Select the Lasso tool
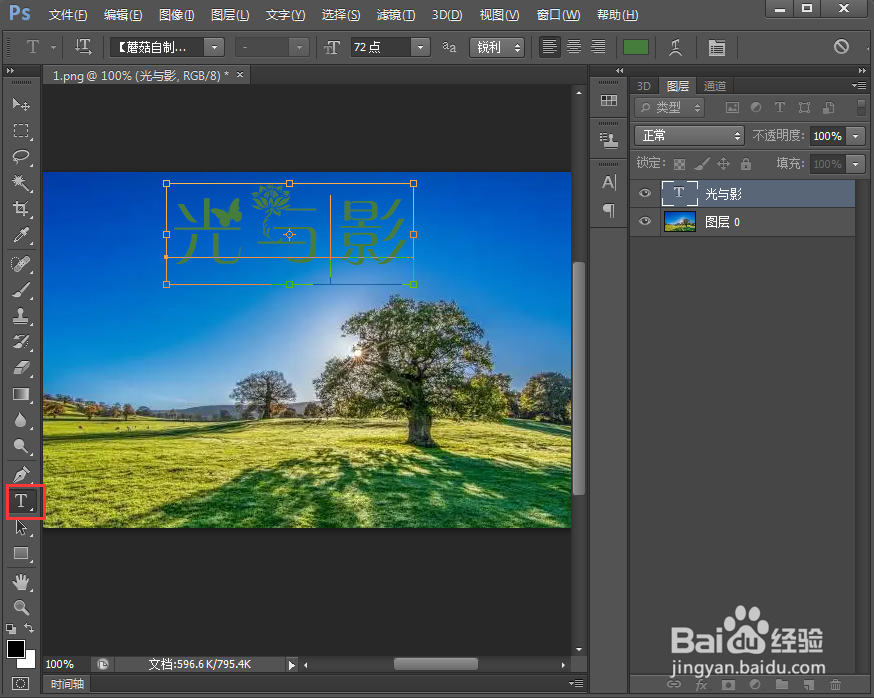The image size is (874, 698). pos(21,157)
